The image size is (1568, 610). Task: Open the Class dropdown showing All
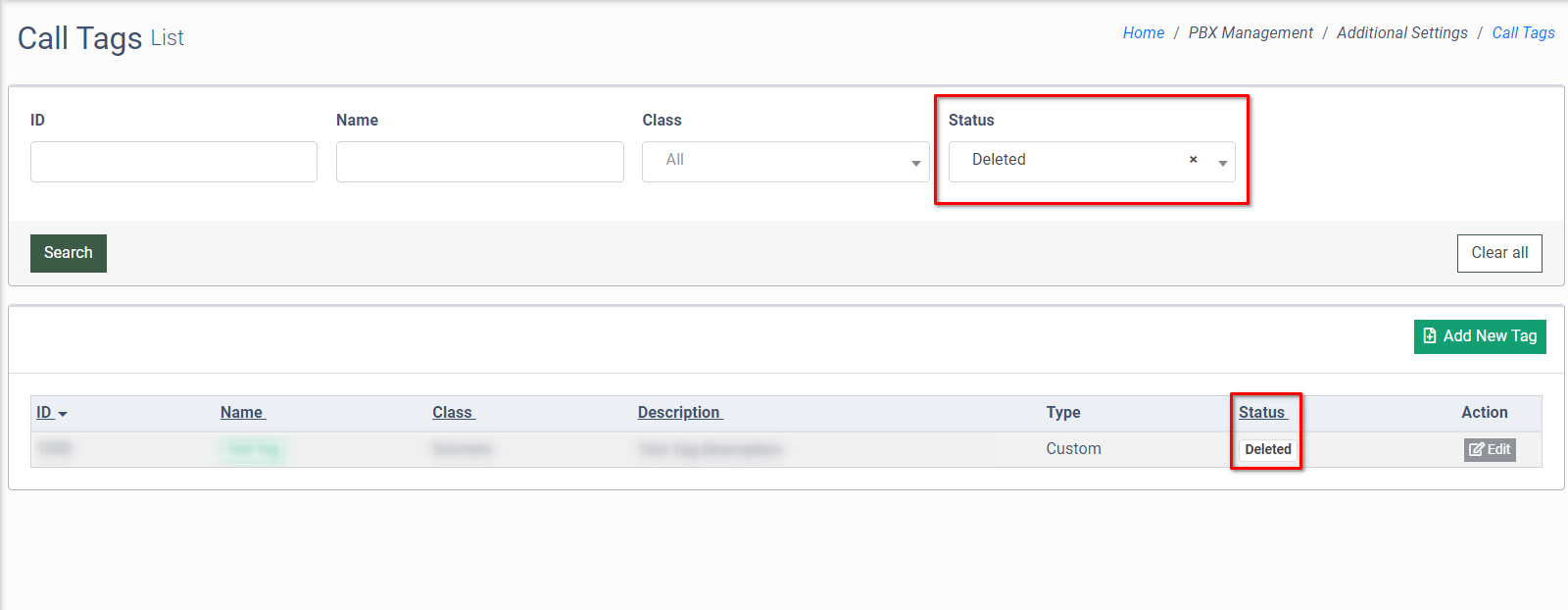pyautogui.click(x=785, y=162)
